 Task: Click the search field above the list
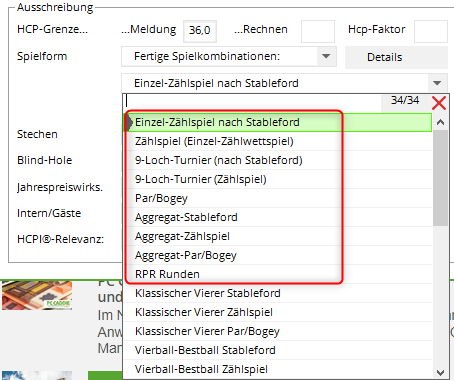253,101
